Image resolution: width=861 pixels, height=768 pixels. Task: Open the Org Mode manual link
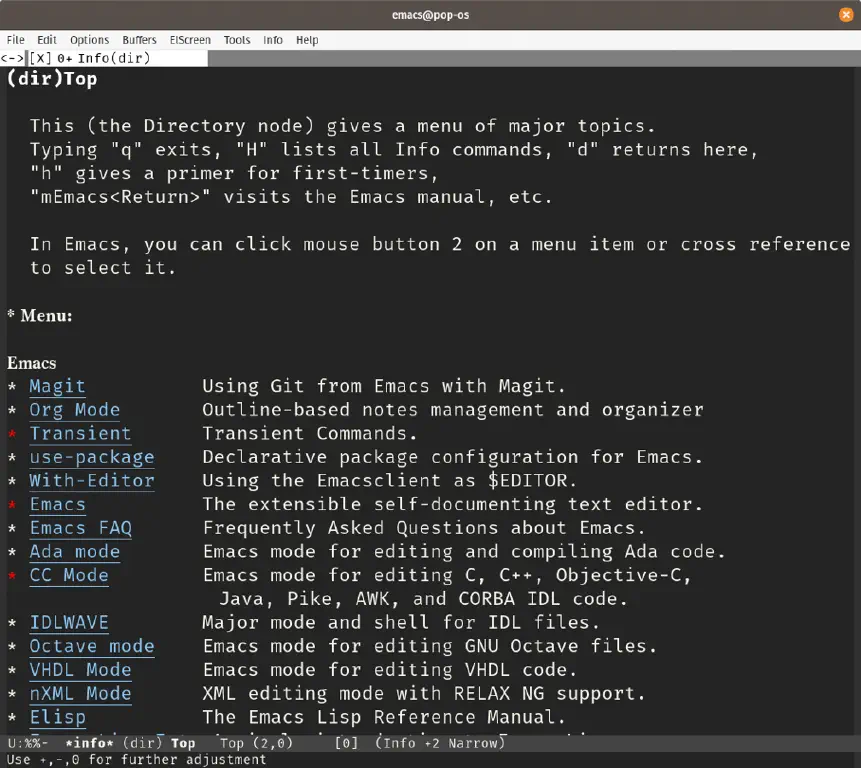point(75,409)
